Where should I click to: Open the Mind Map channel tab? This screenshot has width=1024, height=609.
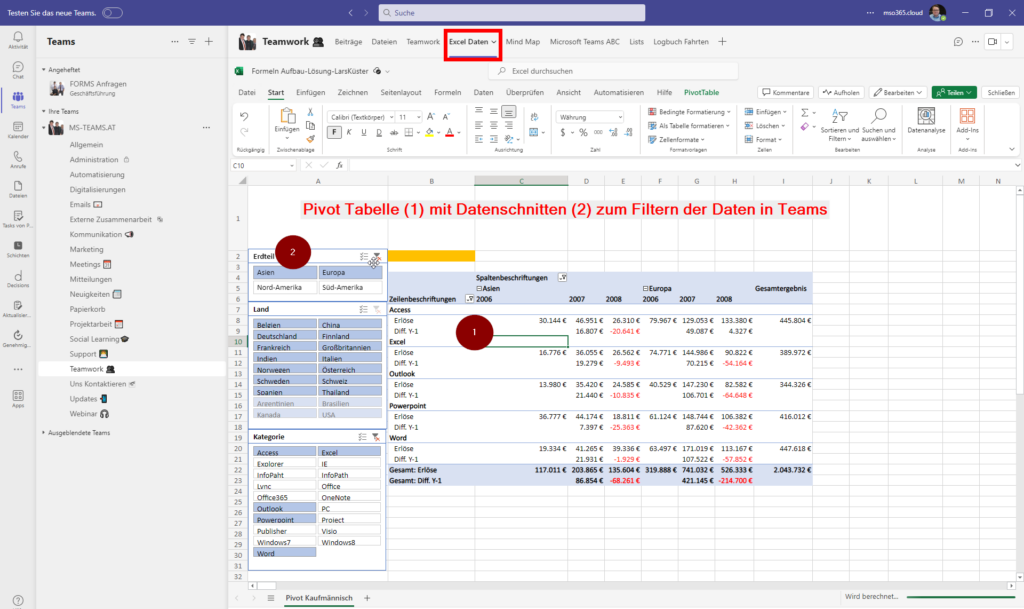click(522, 42)
